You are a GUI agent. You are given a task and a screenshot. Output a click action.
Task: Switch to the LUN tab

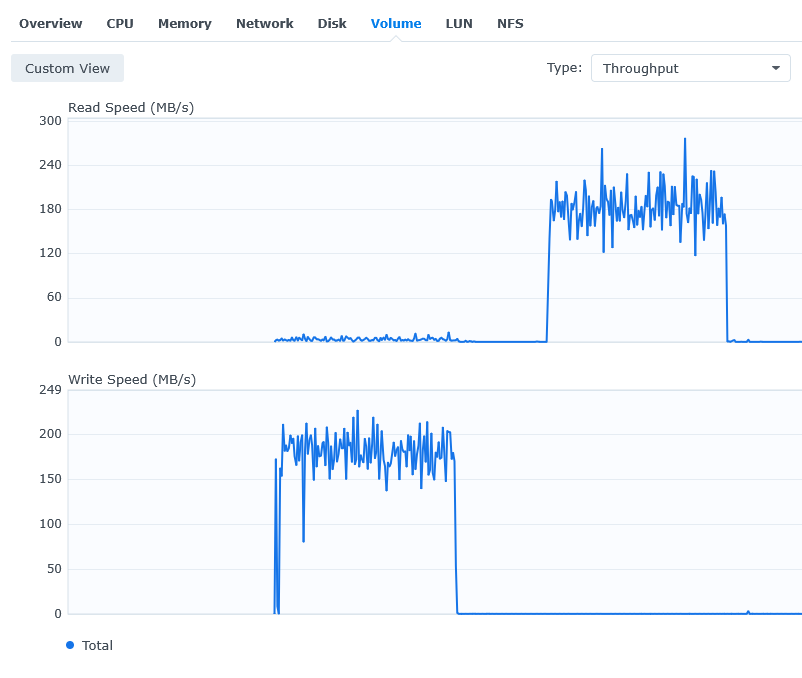coord(459,24)
